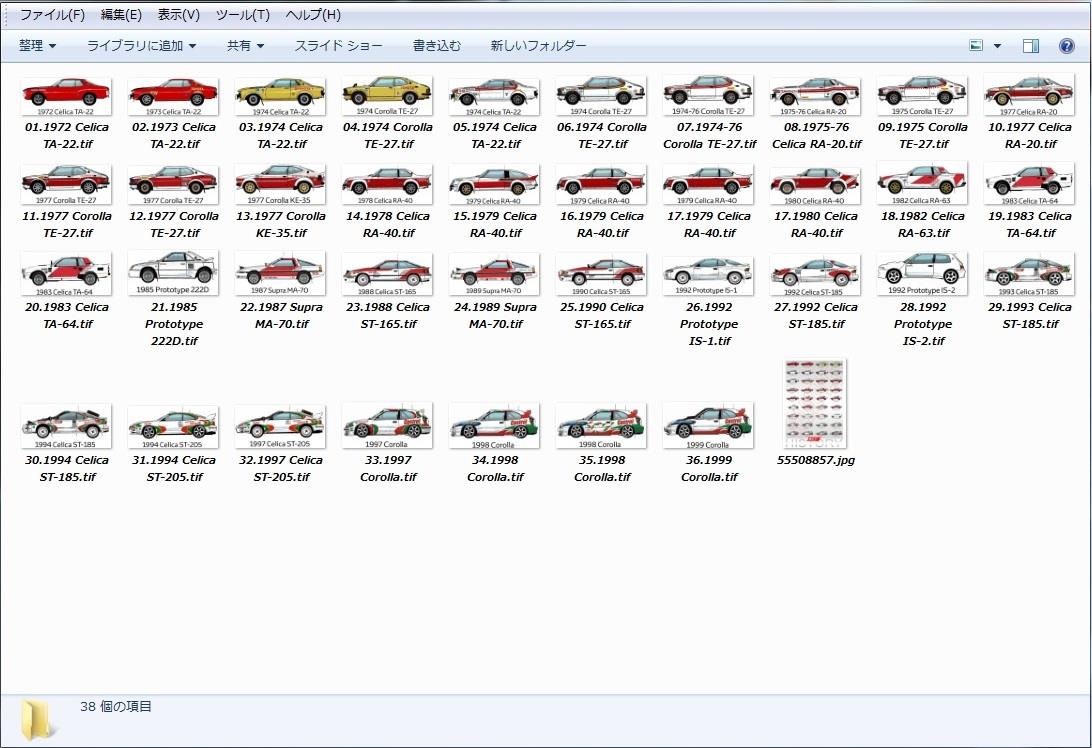Select 30.1994 Celica ST-185.tif thumbnail

click(66, 426)
